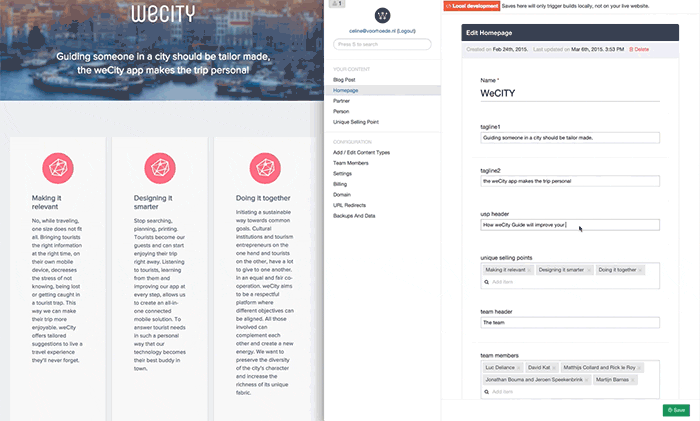
Task: Click 'David Kat' tag label
Action: [539, 368]
